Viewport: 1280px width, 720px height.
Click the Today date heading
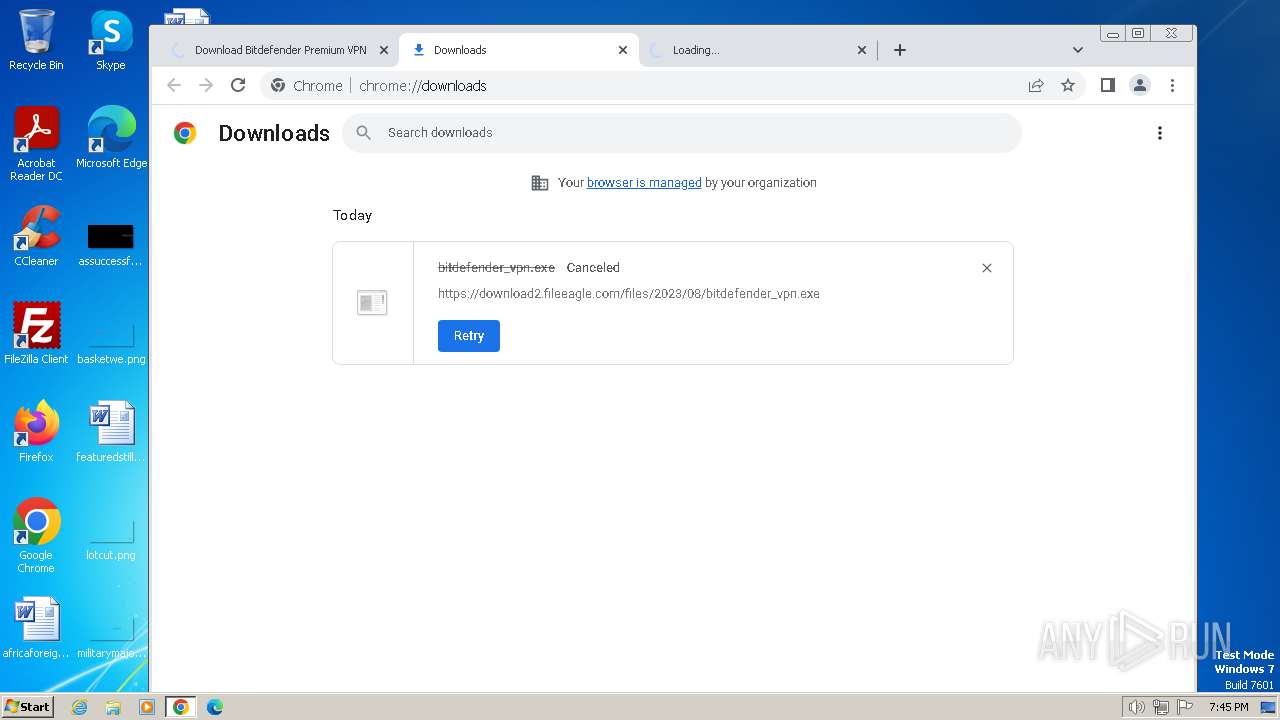[352, 215]
